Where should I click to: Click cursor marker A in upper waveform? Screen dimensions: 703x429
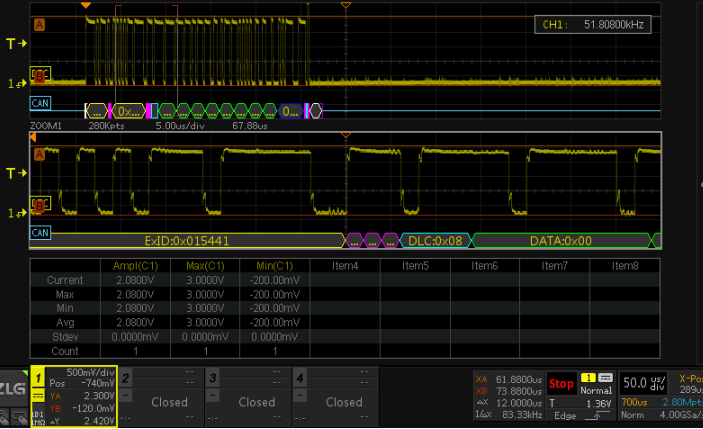coord(39,25)
